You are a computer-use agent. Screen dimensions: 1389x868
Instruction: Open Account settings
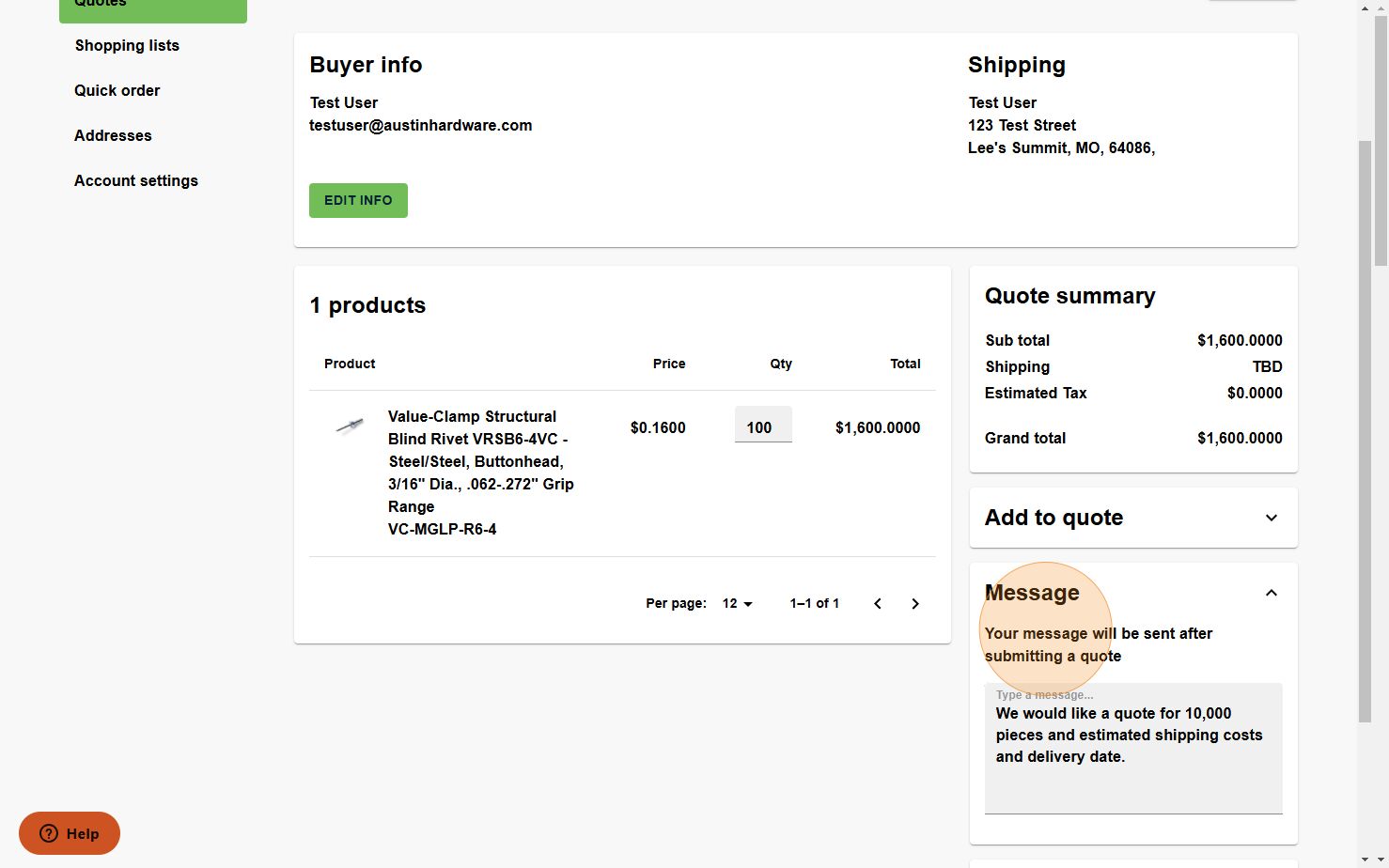pos(136,180)
